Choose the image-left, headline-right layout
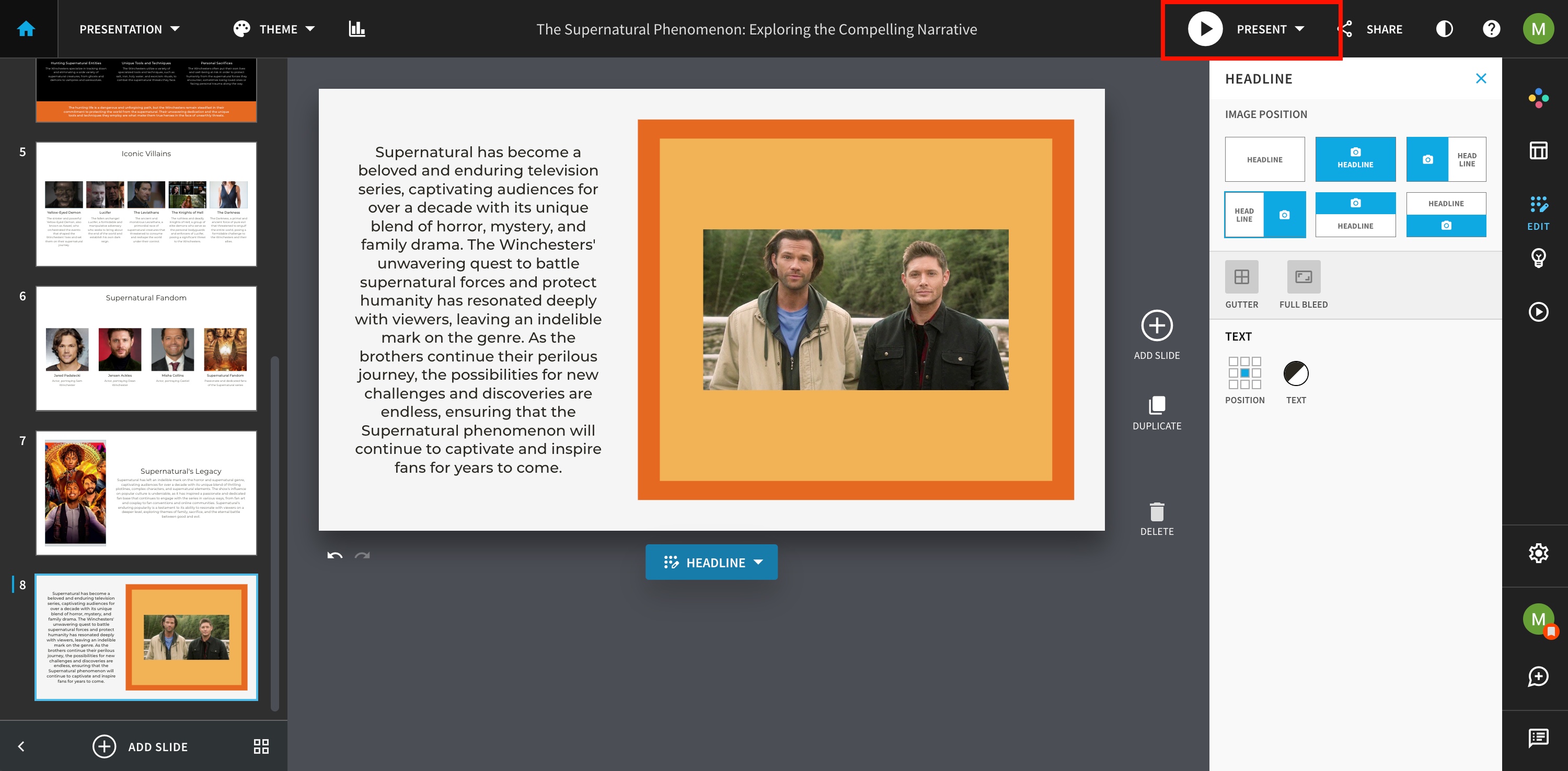This screenshot has width=1568, height=771. click(1446, 159)
